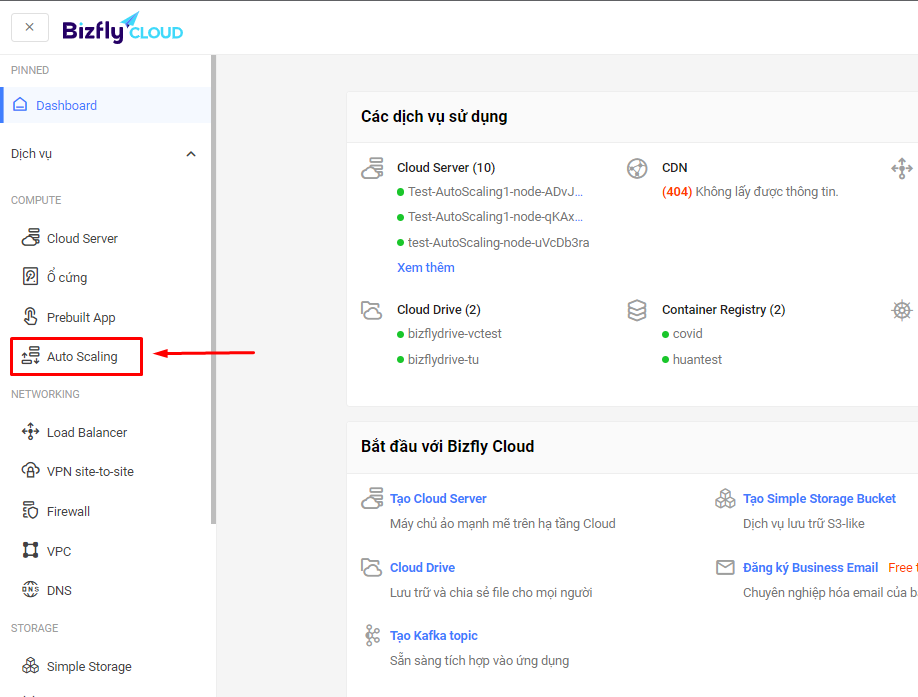Screen dimensions: 918x697
Task: Select huantest registry entry
Action: tap(697, 360)
